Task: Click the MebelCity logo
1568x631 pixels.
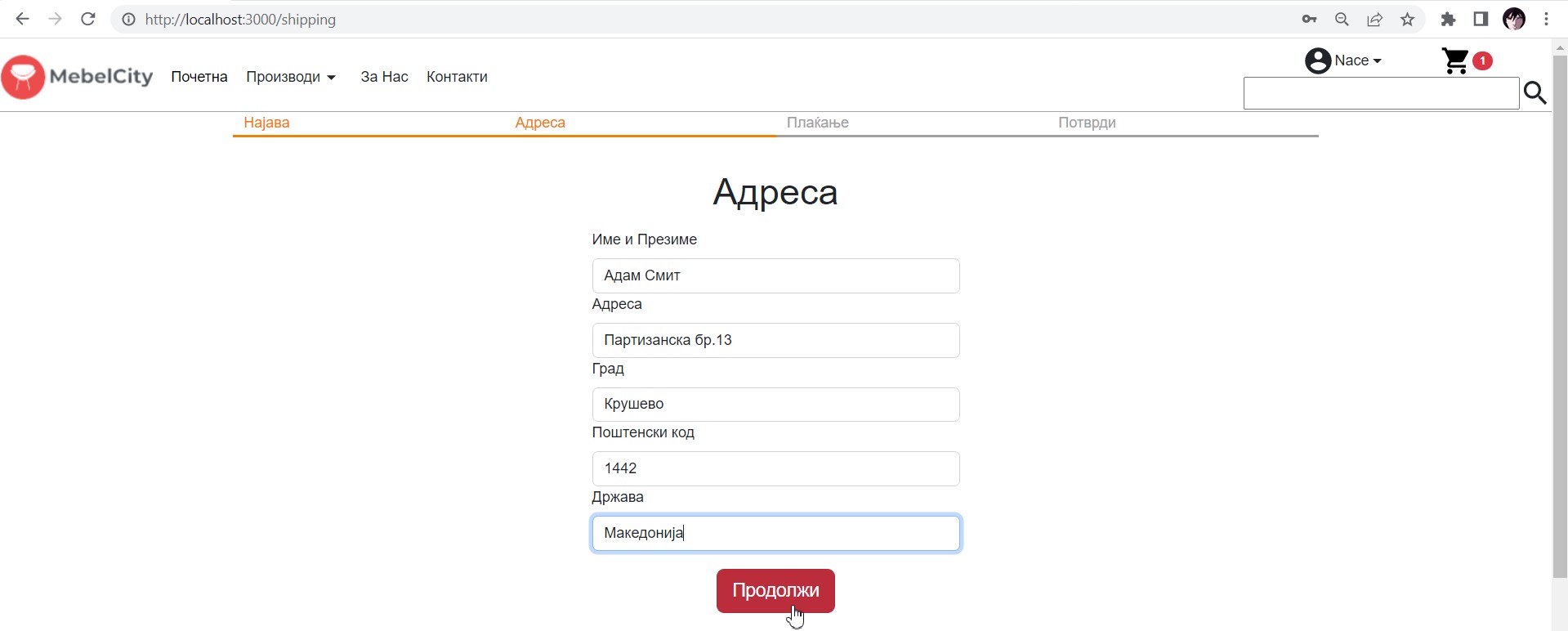Action: (x=78, y=77)
